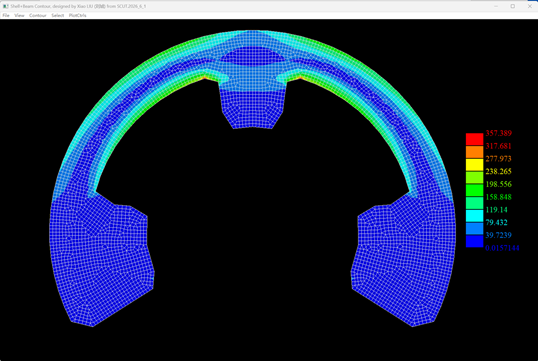Click the dark blue legend swatch
The width and height of the screenshot is (538, 361).
[x=475, y=241]
